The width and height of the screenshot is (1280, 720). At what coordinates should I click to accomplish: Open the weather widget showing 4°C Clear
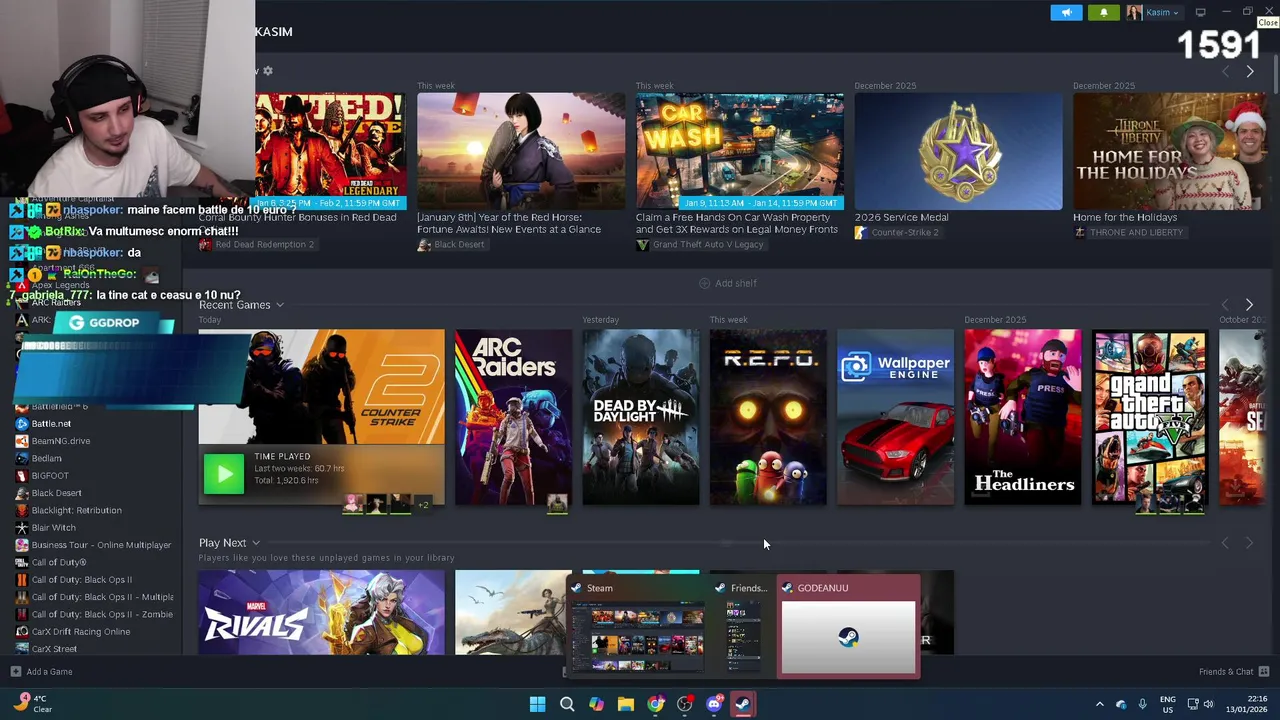[31, 704]
